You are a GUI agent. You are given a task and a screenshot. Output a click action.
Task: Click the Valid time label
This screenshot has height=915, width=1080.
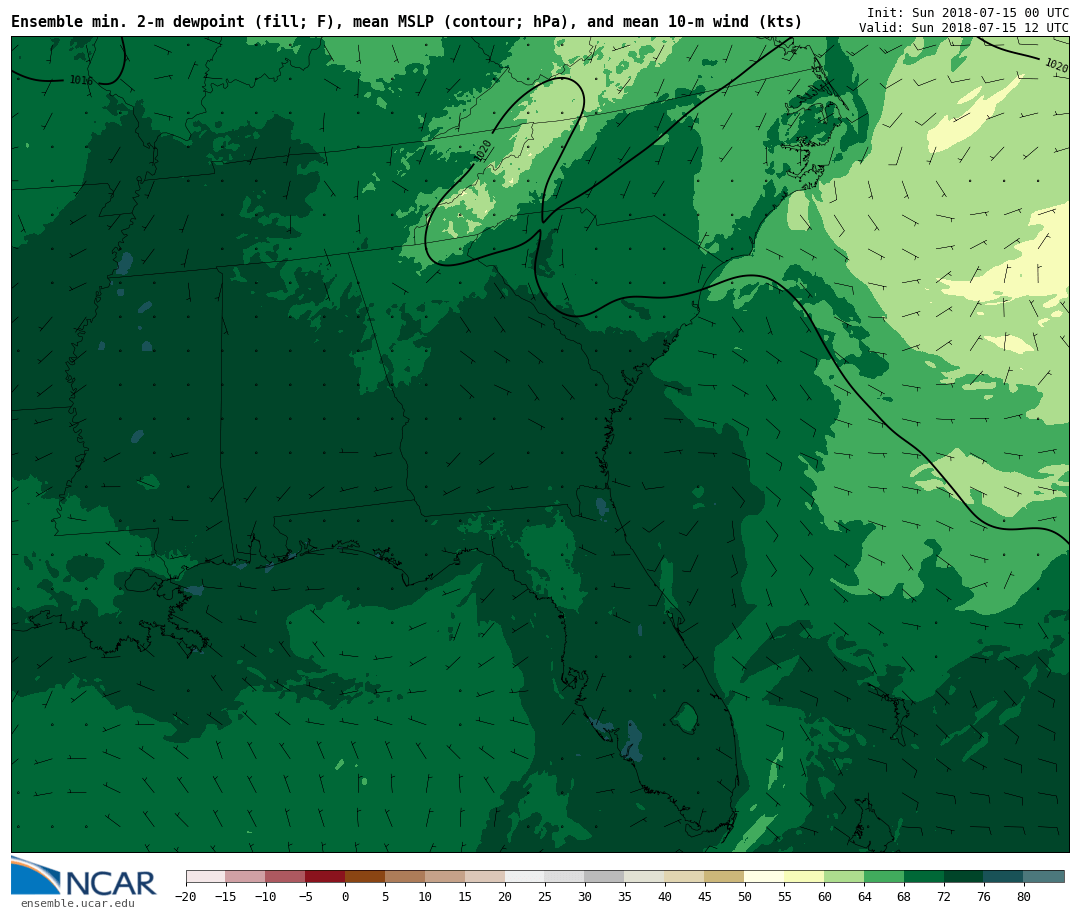point(963,28)
